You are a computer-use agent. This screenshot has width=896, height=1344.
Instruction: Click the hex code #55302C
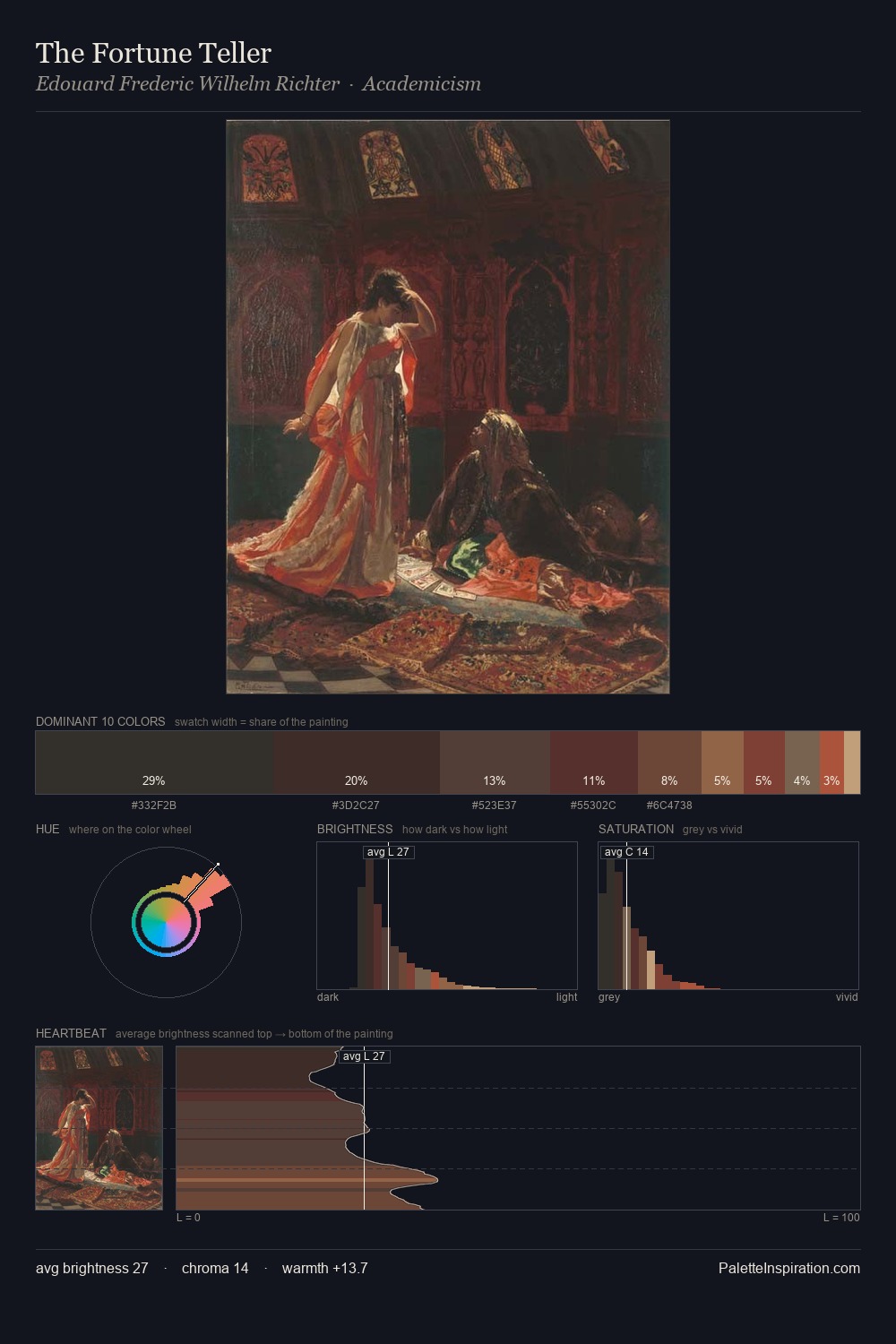pos(593,805)
